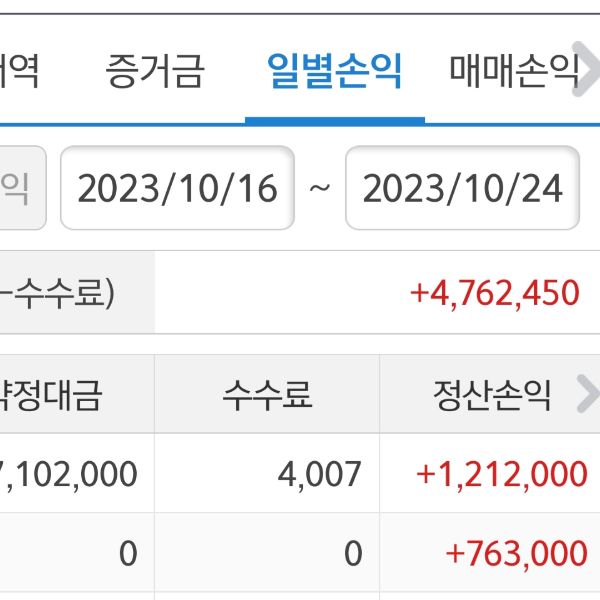Open end date field 2023/10/24
Screen dimensions: 600x600
[x=462, y=188]
